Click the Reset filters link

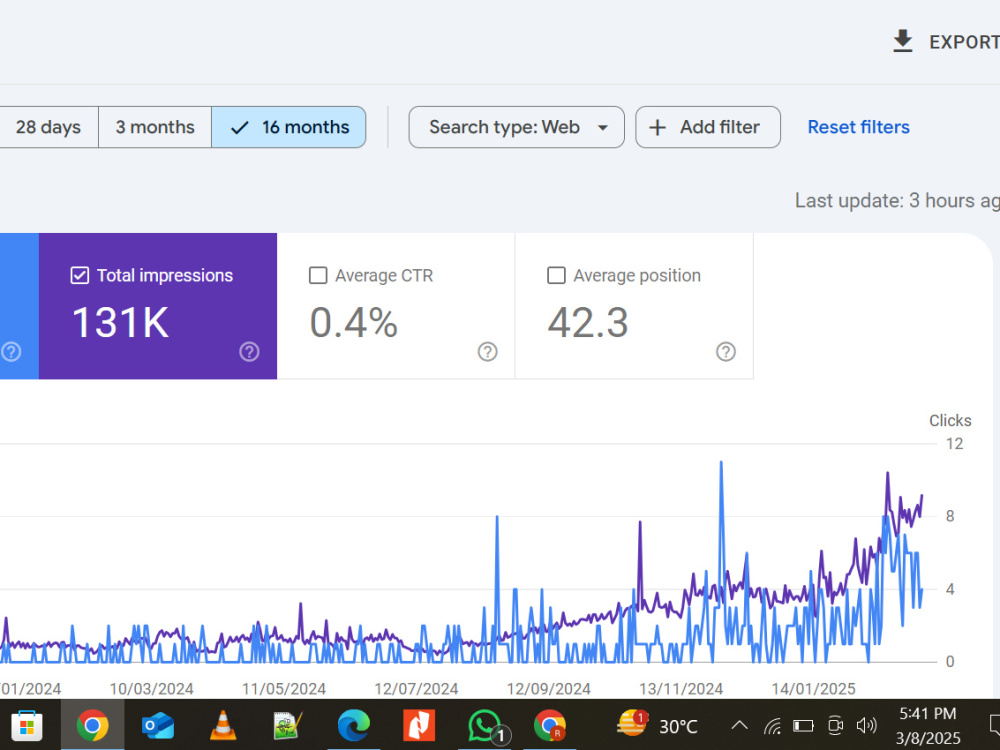click(x=858, y=127)
